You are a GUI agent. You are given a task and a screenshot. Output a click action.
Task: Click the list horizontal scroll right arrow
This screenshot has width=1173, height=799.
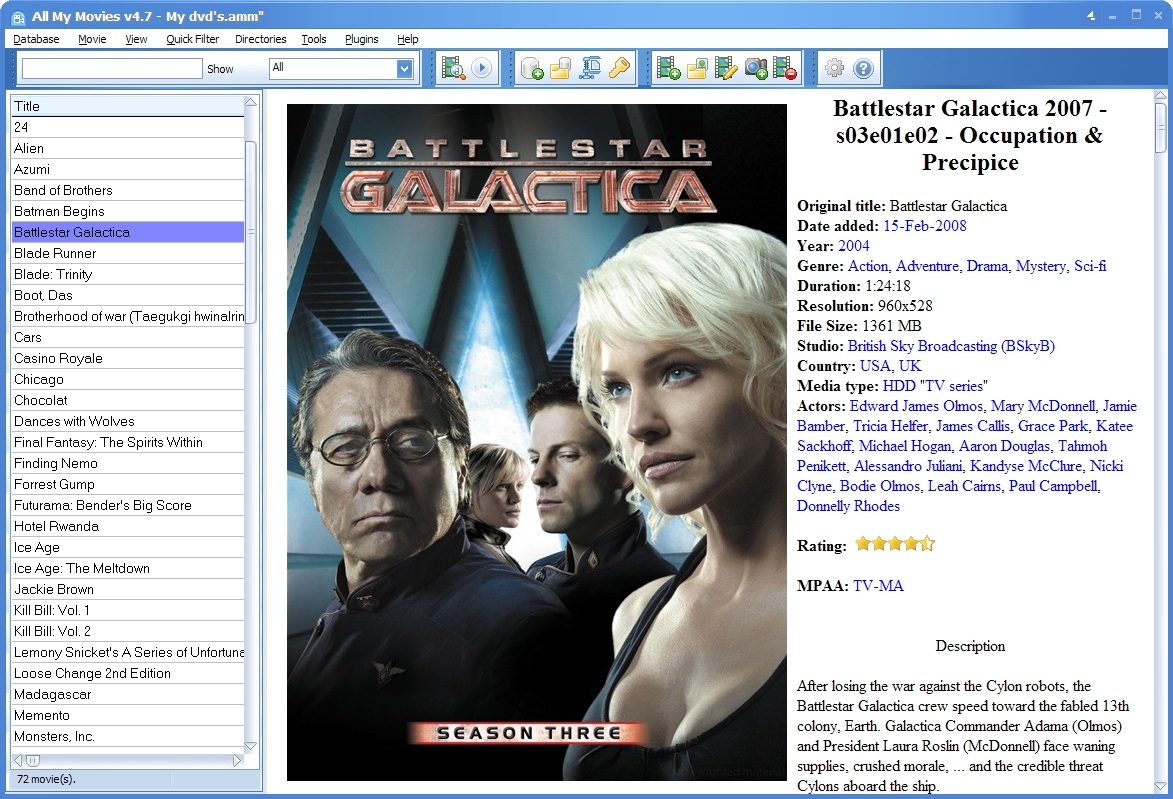point(237,760)
